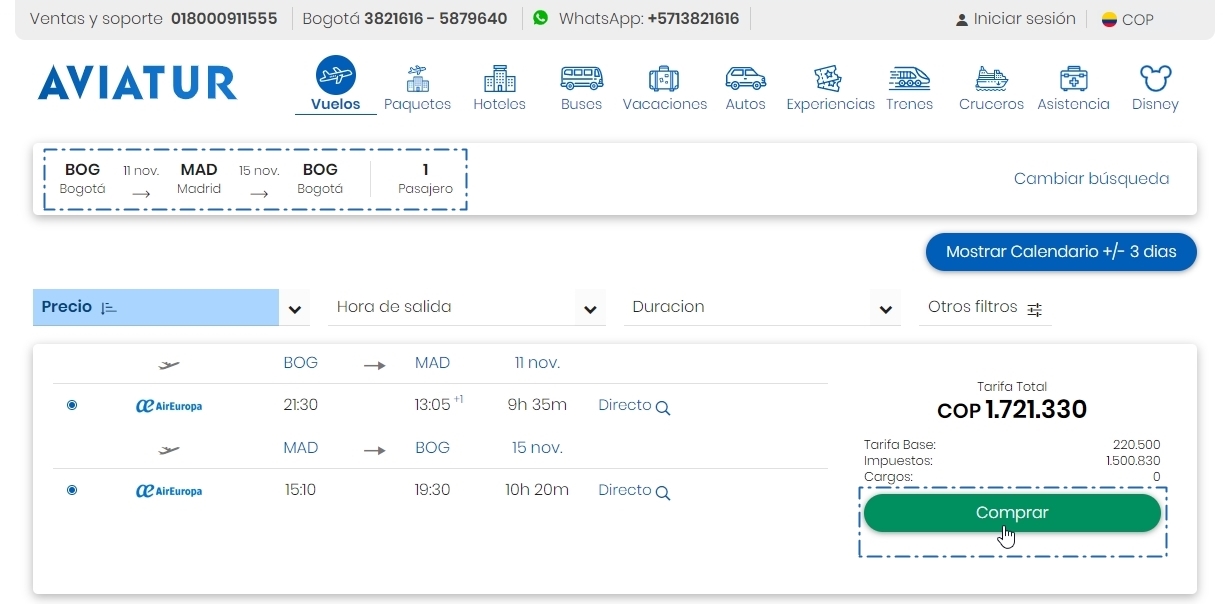Expand the Precio dropdown arrow
The width and height of the screenshot is (1224, 604).
(x=294, y=309)
